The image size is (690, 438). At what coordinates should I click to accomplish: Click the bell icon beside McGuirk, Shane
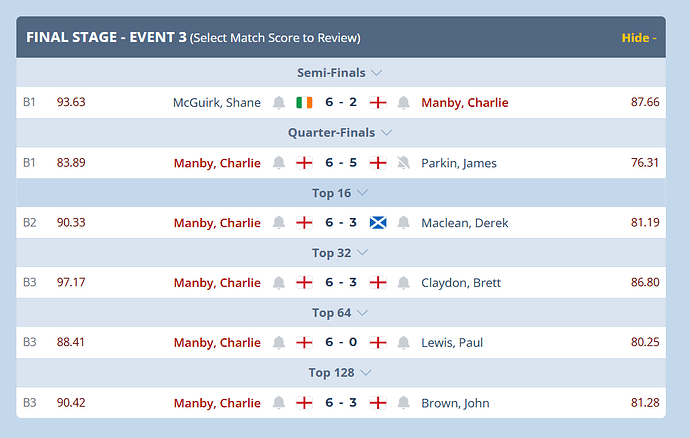click(279, 103)
